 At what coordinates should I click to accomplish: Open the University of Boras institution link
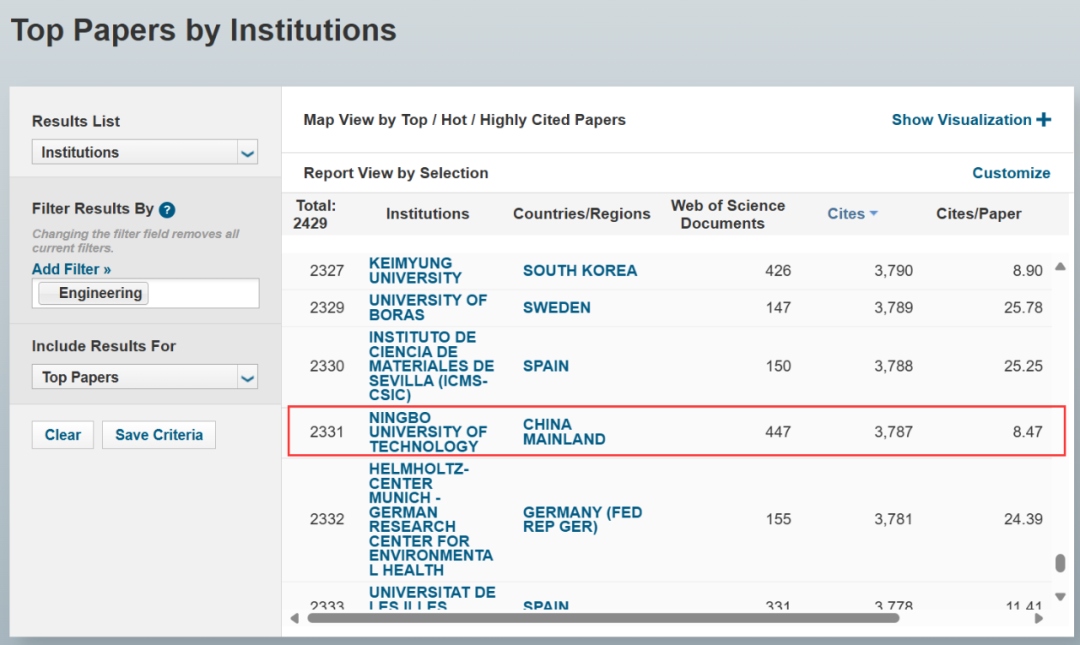[x=428, y=307]
